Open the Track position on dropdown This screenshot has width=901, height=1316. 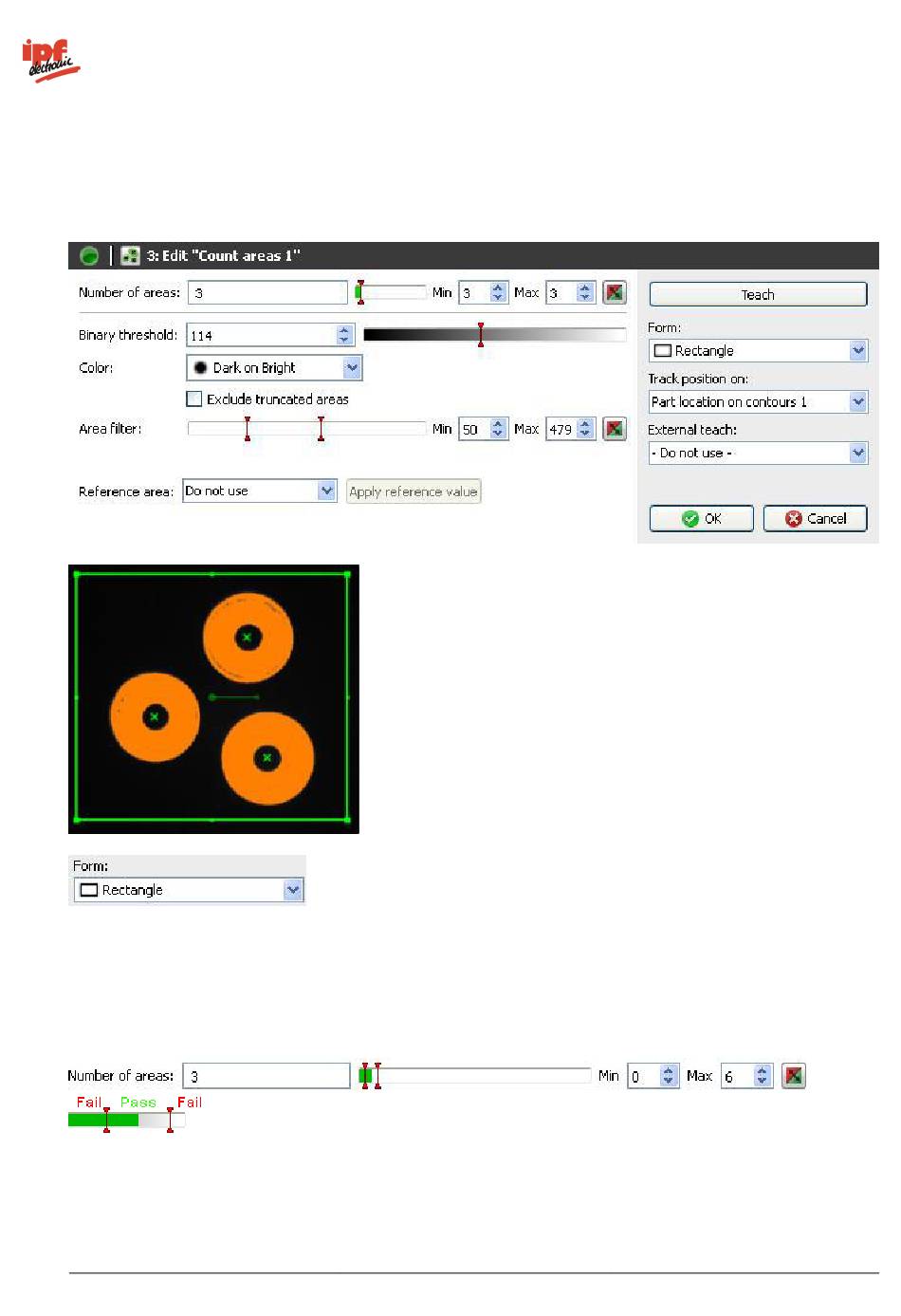tap(758, 401)
